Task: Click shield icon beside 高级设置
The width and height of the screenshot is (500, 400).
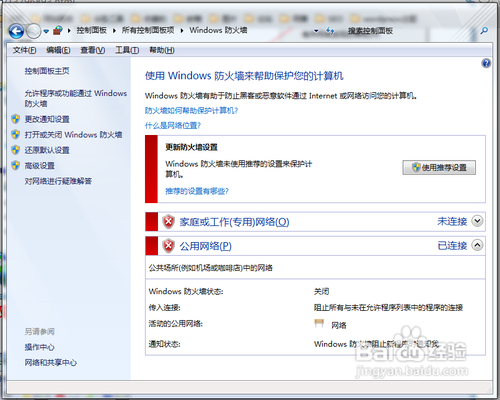Action: click(15, 165)
